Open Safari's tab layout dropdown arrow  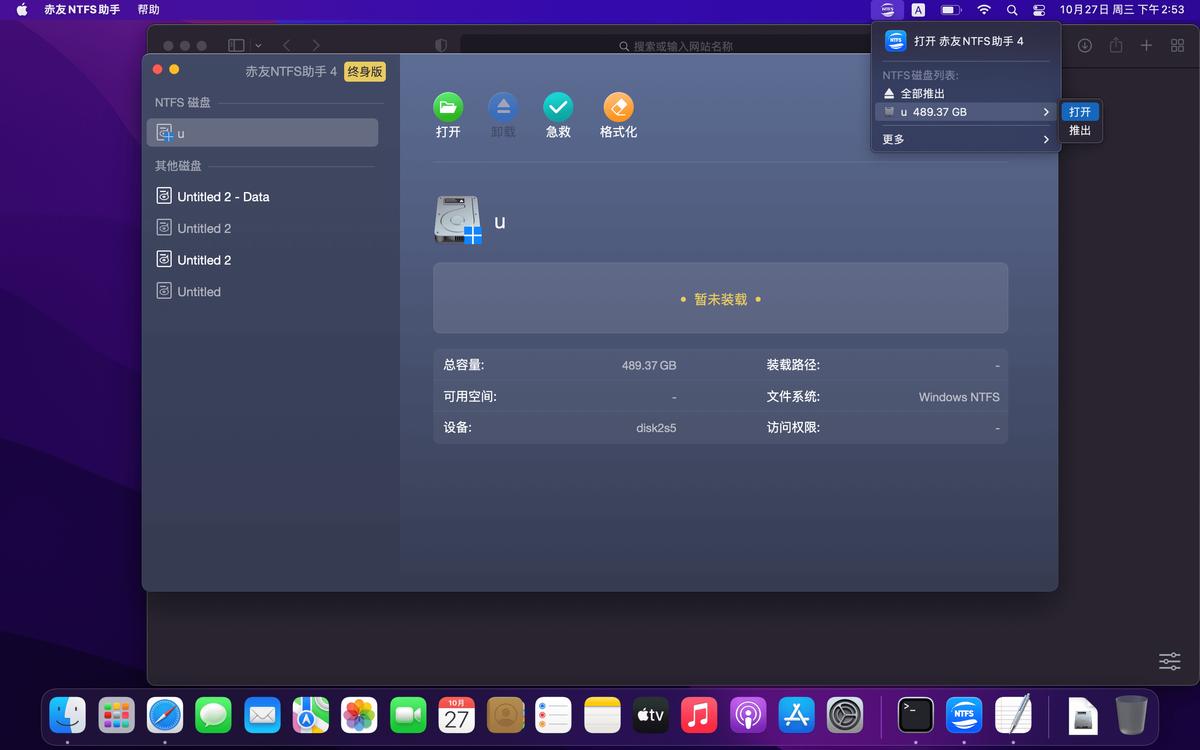258,45
